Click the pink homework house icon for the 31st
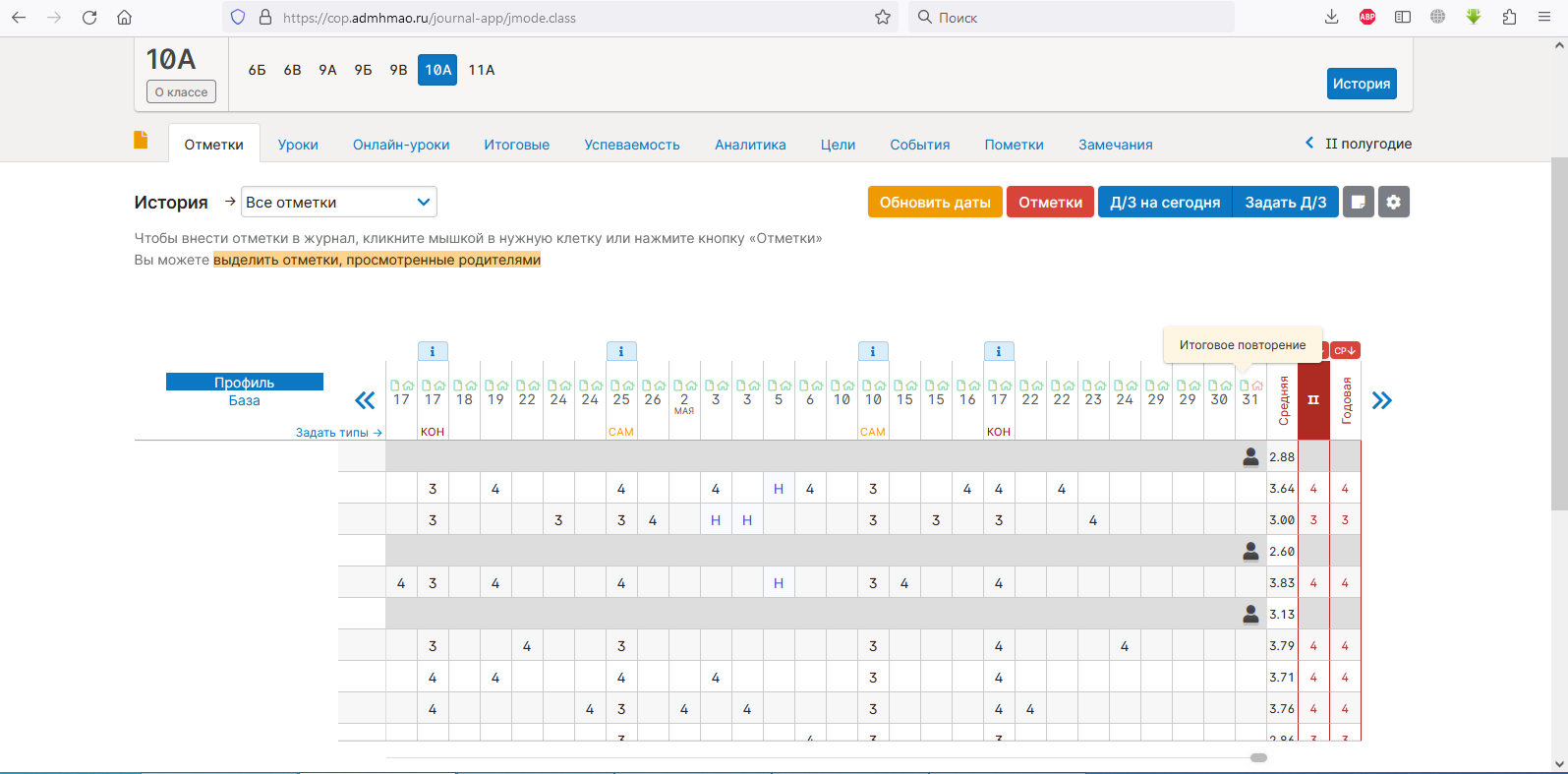This screenshot has width=1568, height=774. coord(1257,386)
